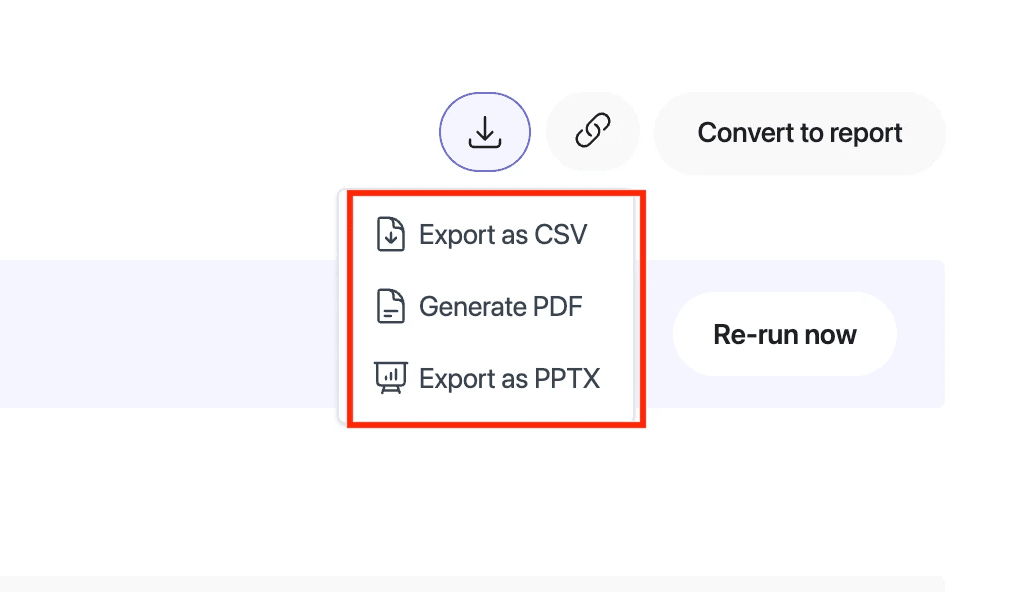Choose Export as CSV from the menu
1016x592 pixels.
click(x=500, y=234)
